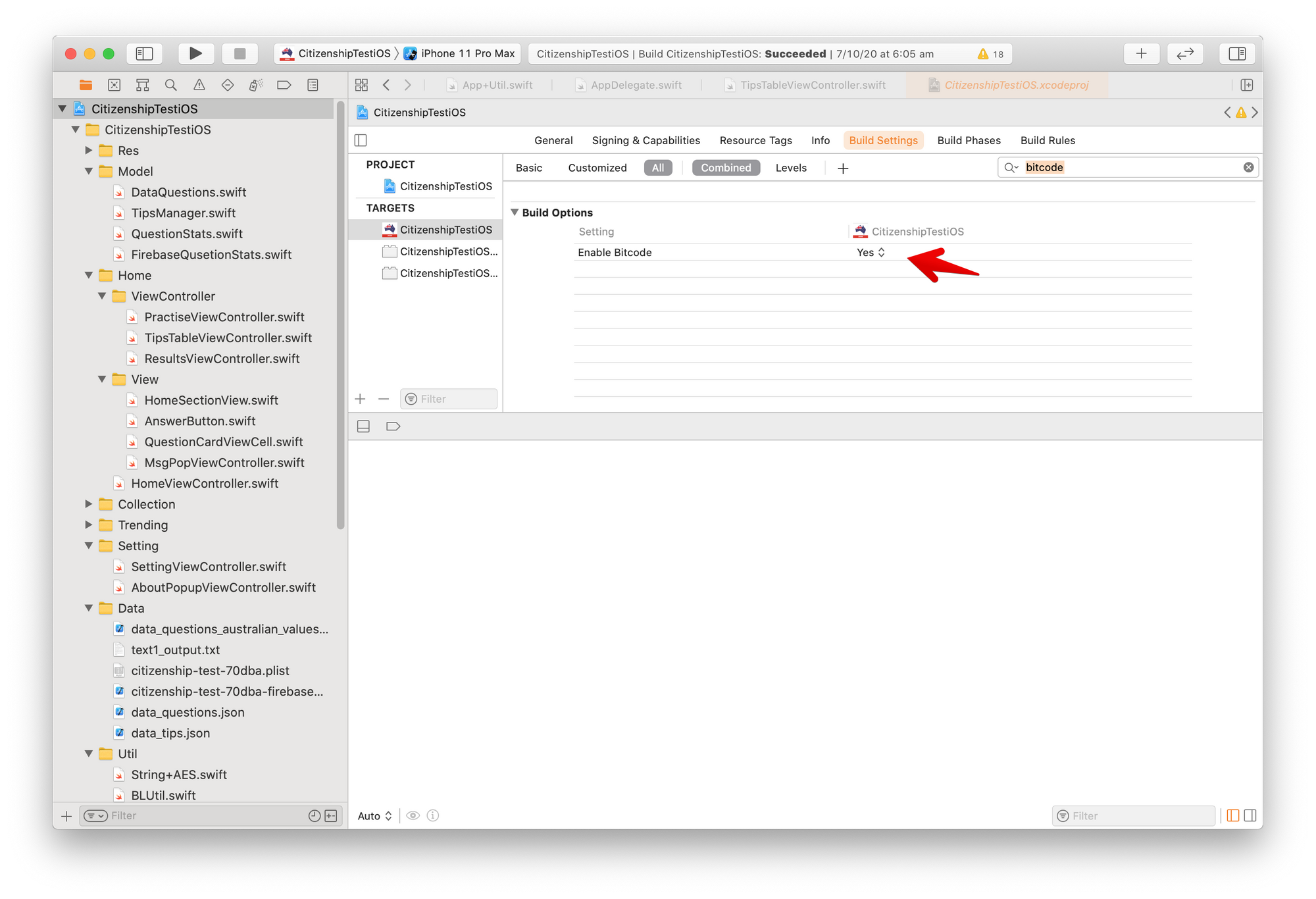Toggle the navigator sidebar button
This screenshot has width=1316, height=899.
coord(144,53)
